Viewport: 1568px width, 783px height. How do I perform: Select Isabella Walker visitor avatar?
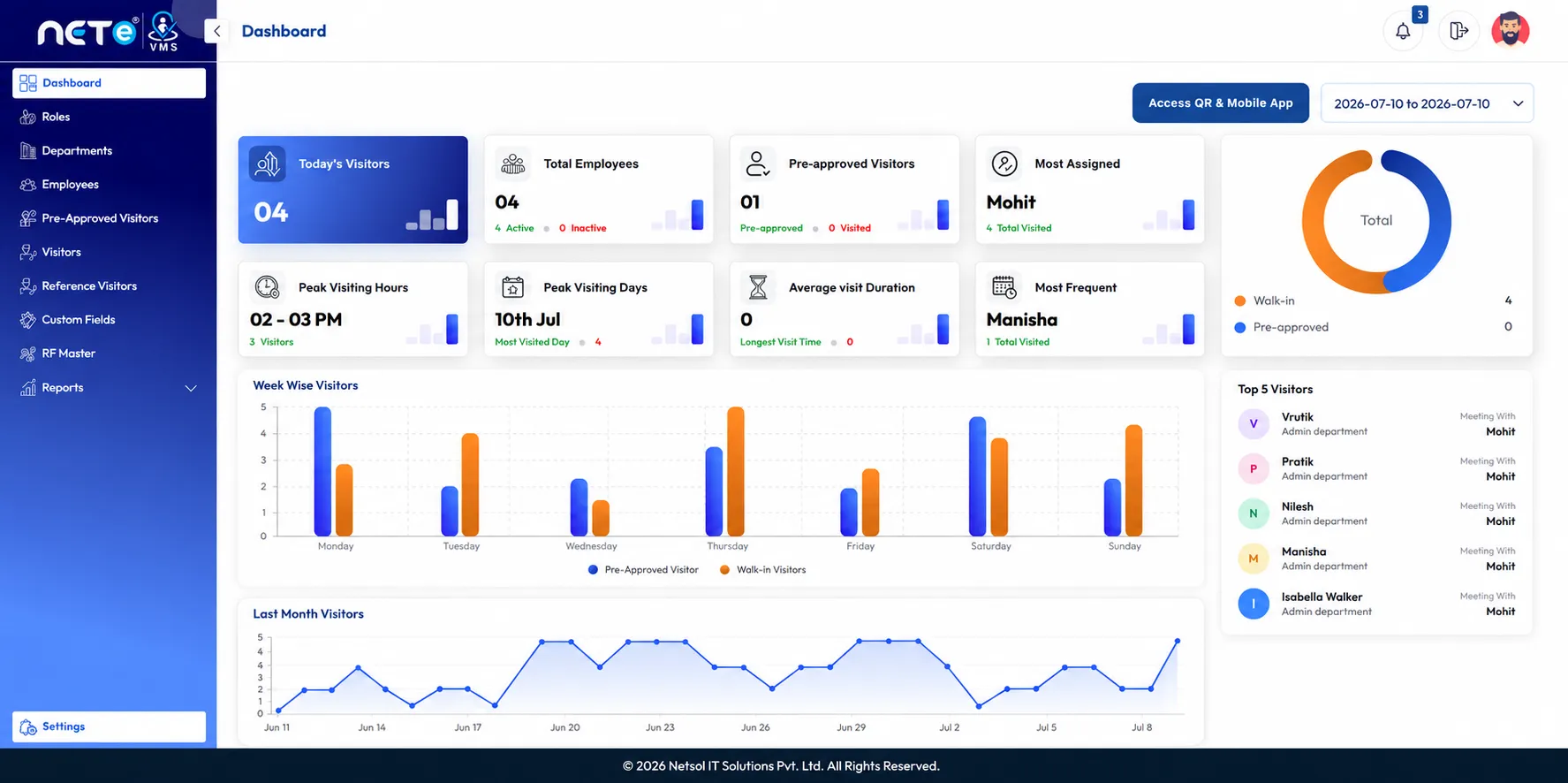1253,604
